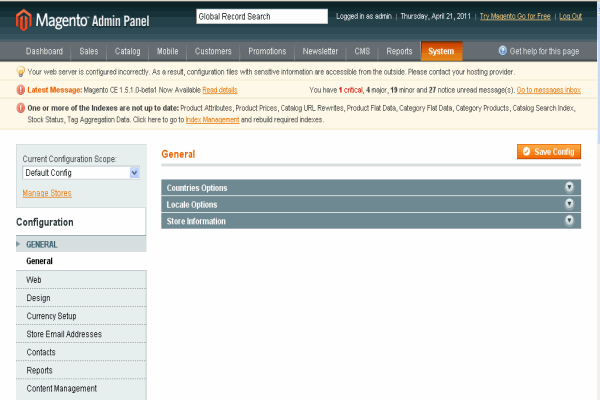The image size is (600, 400).
Task: Open the Customers menu
Action: click(x=213, y=51)
